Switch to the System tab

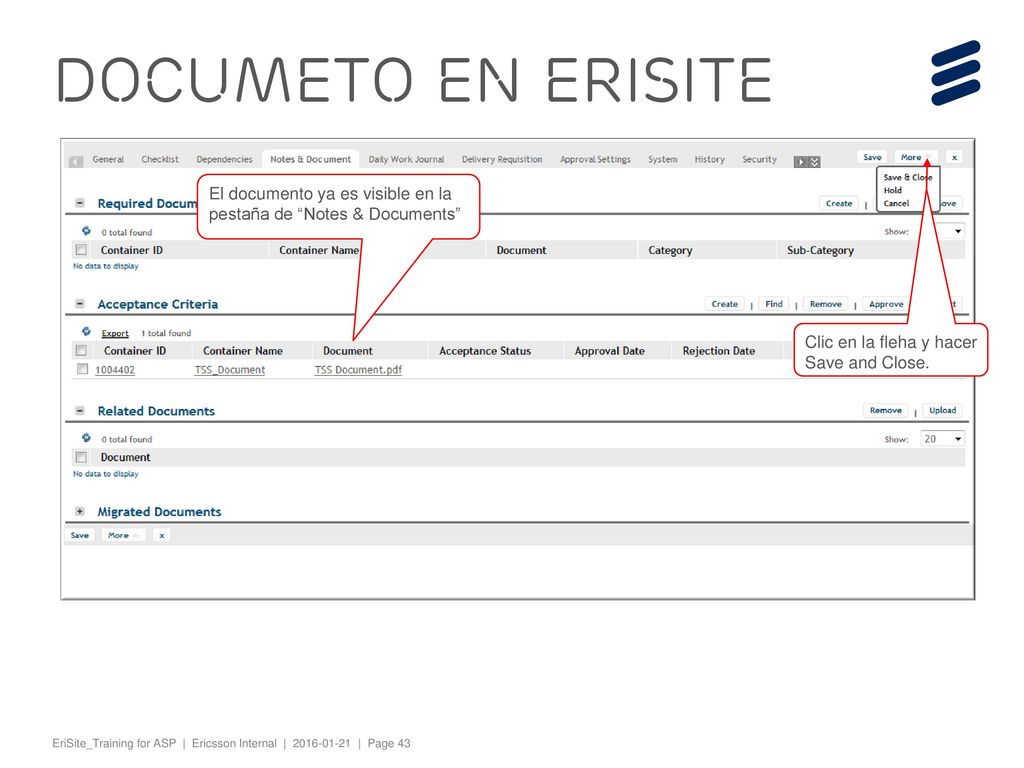click(662, 159)
